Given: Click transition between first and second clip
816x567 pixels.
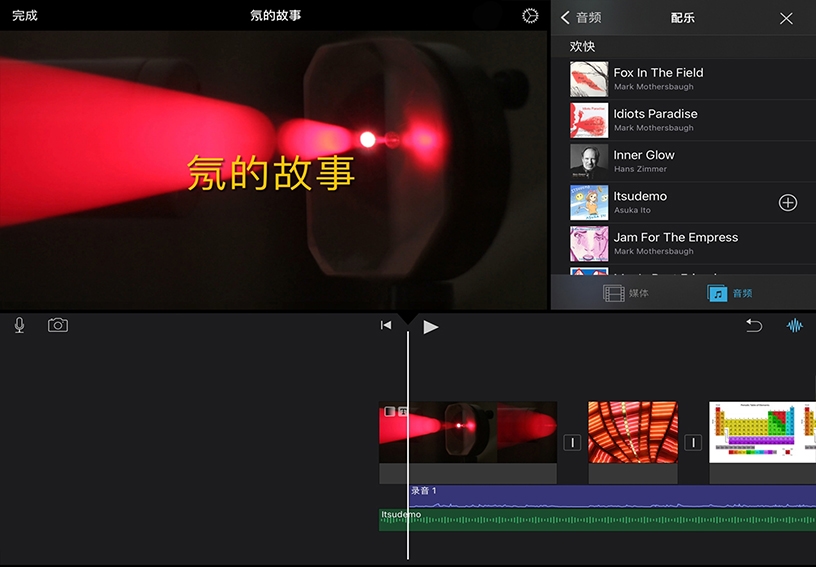Looking at the screenshot, I should 572,442.
